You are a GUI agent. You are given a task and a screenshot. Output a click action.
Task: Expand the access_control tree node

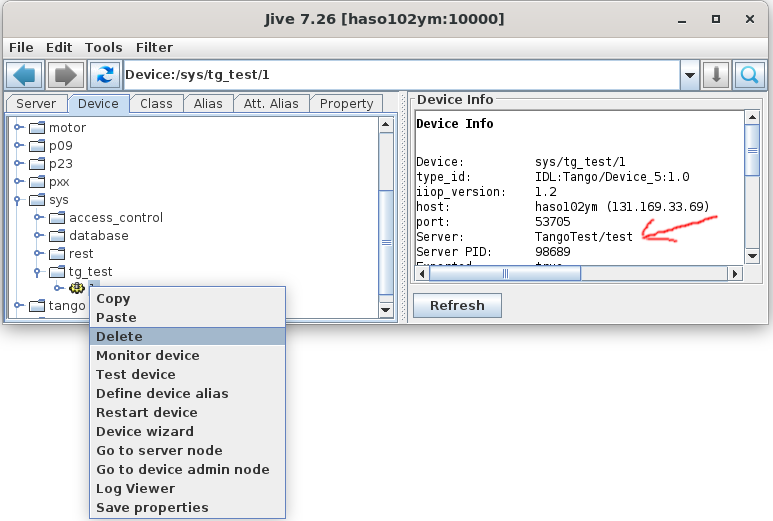point(38,217)
